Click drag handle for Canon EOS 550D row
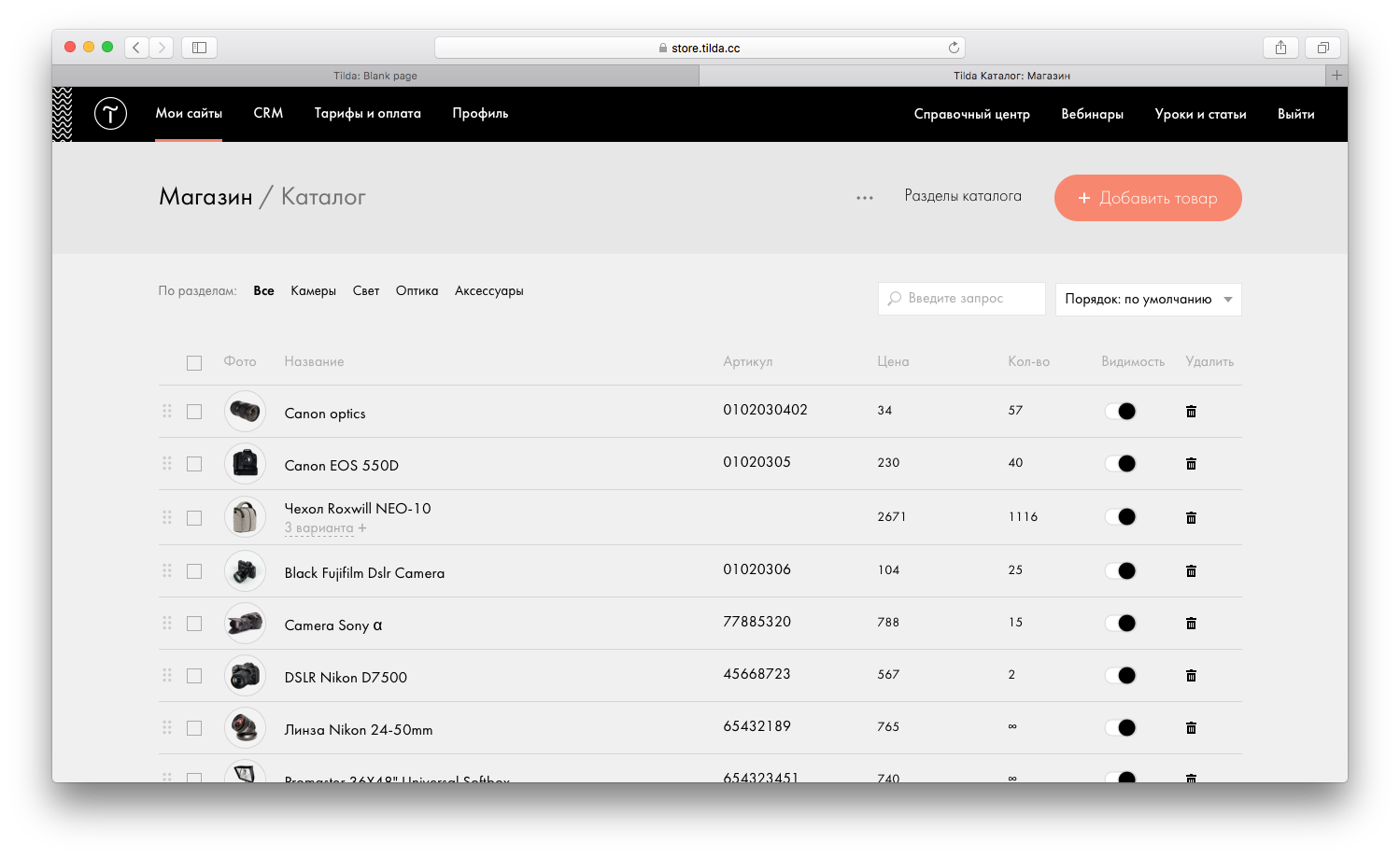The image size is (1400, 857). tap(167, 463)
